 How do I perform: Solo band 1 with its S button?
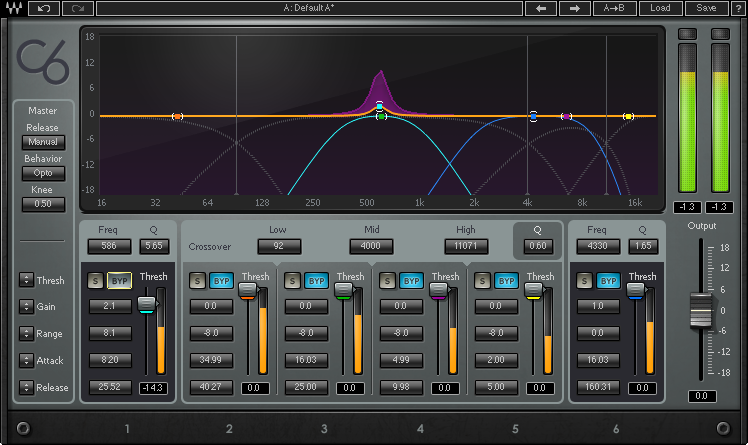click(95, 281)
